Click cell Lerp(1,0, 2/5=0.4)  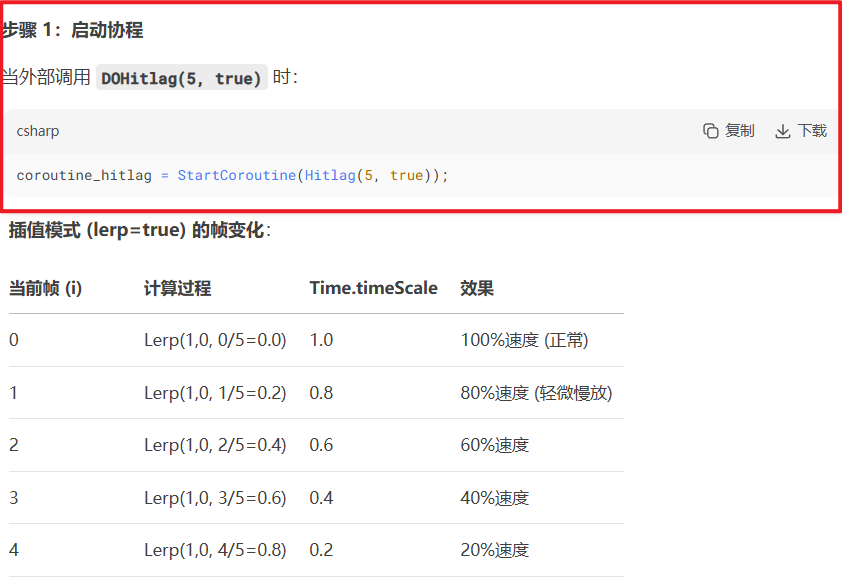(x=215, y=445)
